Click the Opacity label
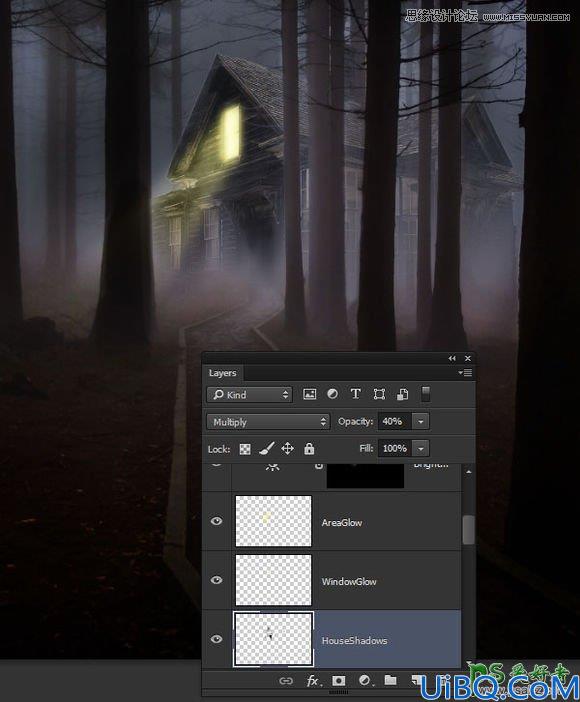The image size is (580, 702). (x=355, y=422)
